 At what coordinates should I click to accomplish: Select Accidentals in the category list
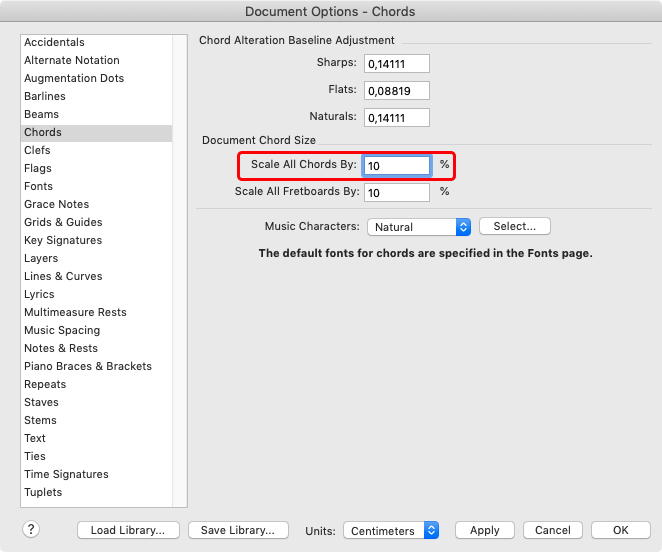click(54, 42)
